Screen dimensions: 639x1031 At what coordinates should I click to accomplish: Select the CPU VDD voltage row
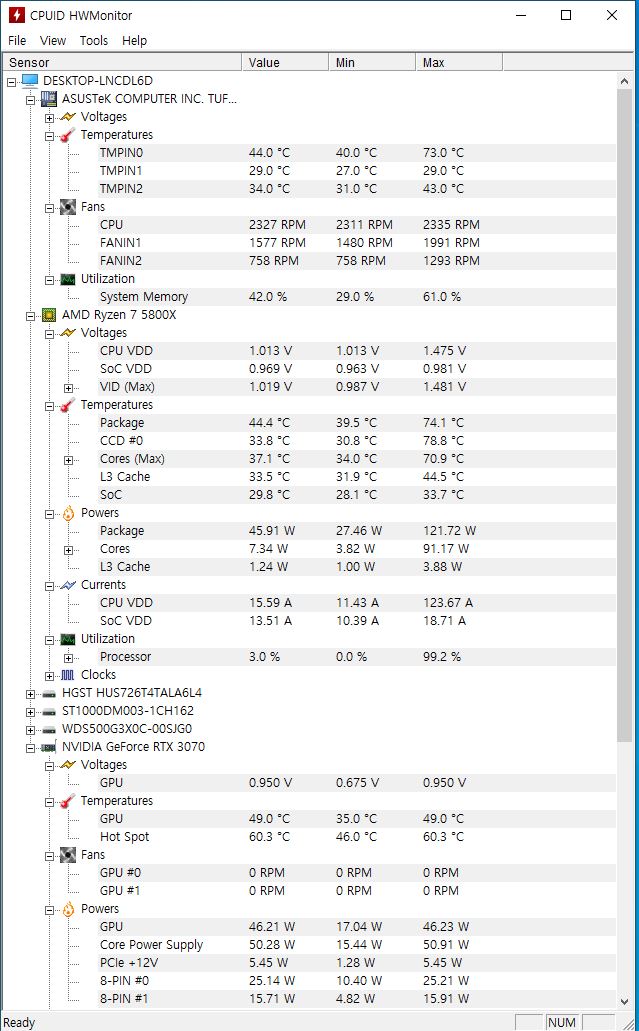point(356,350)
